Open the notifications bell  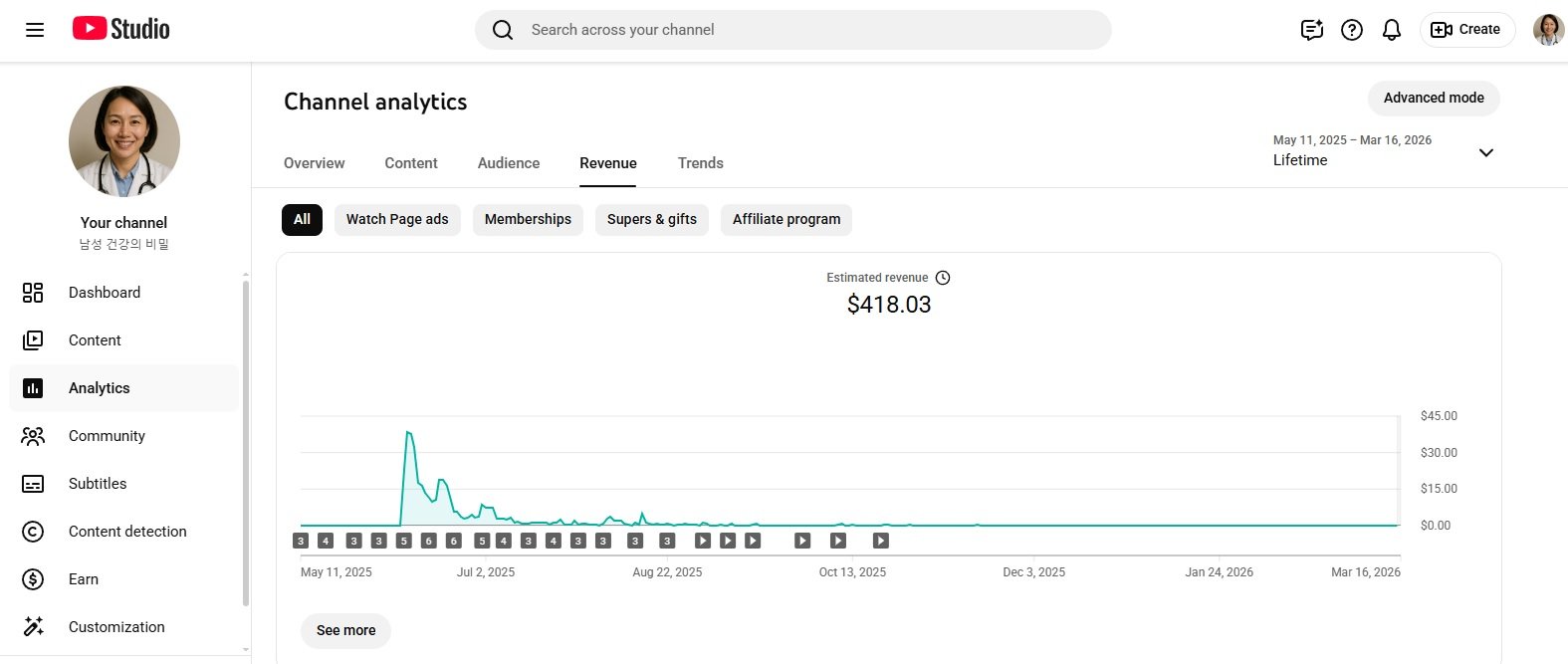(1391, 30)
